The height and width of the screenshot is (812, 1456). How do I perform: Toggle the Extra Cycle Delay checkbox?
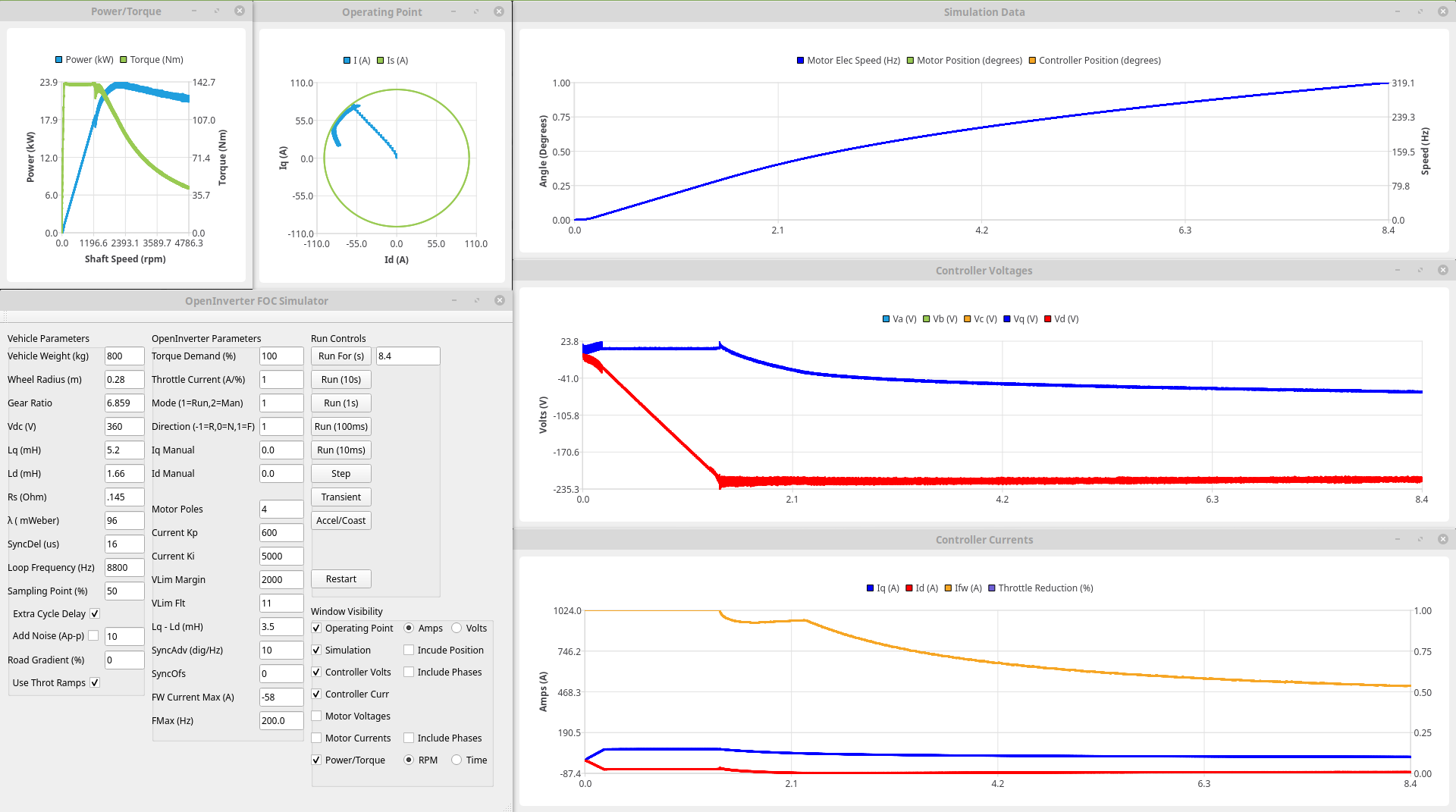[x=95, y=614]
